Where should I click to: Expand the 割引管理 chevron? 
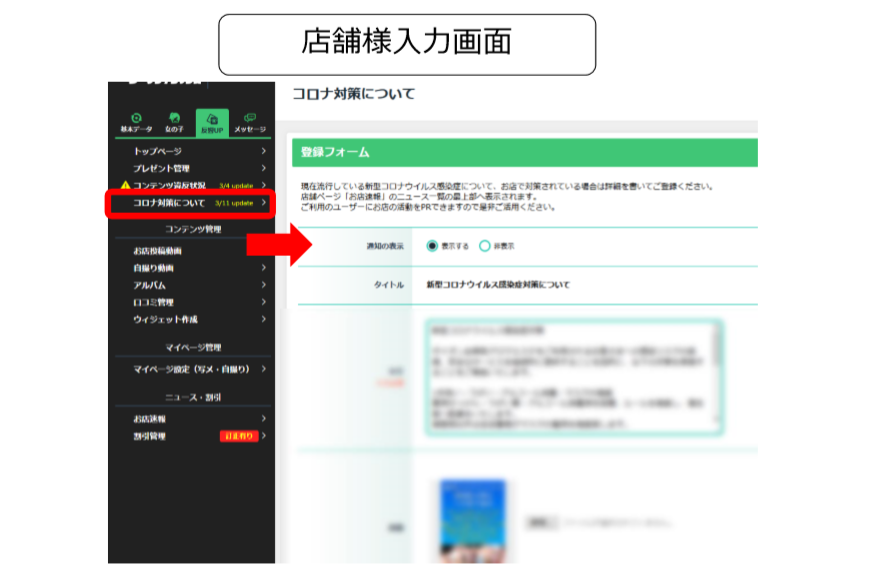[264, 436]
